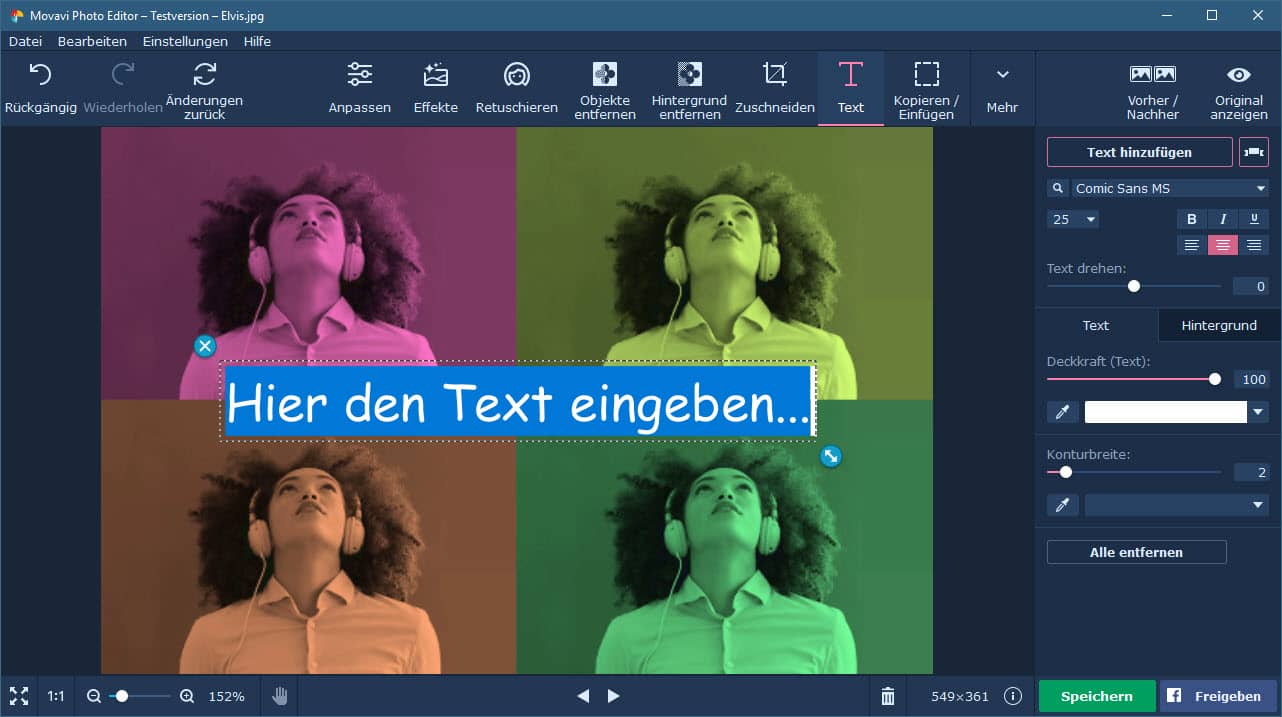
Task: Pick outline color with the eyedropper
Action: pyautogui.click(x=1062, y=505)
